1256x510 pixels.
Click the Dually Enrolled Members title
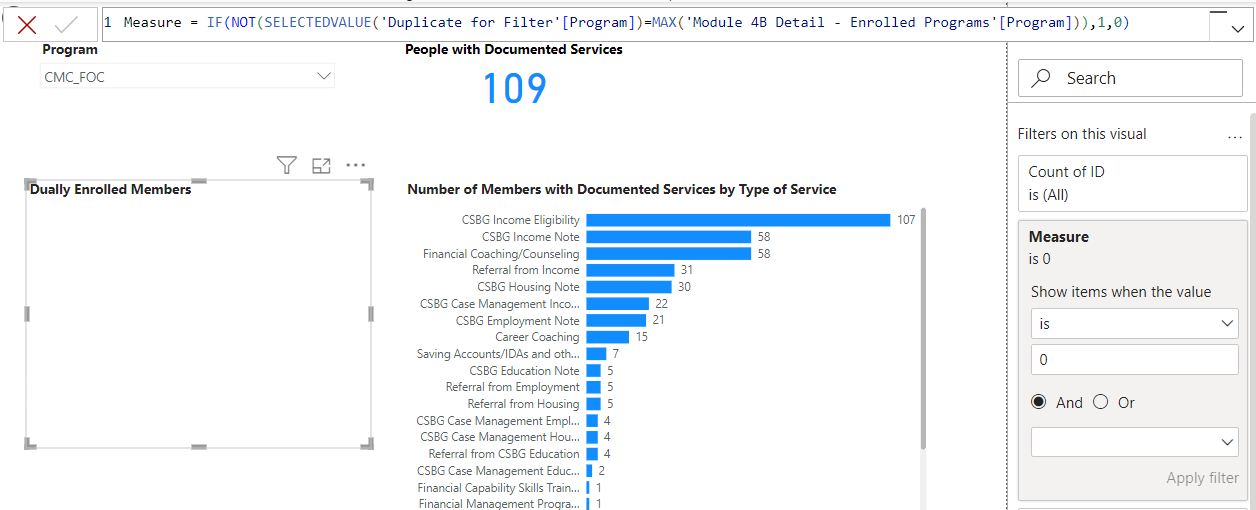pyautogui.click(x=110, y=189)
